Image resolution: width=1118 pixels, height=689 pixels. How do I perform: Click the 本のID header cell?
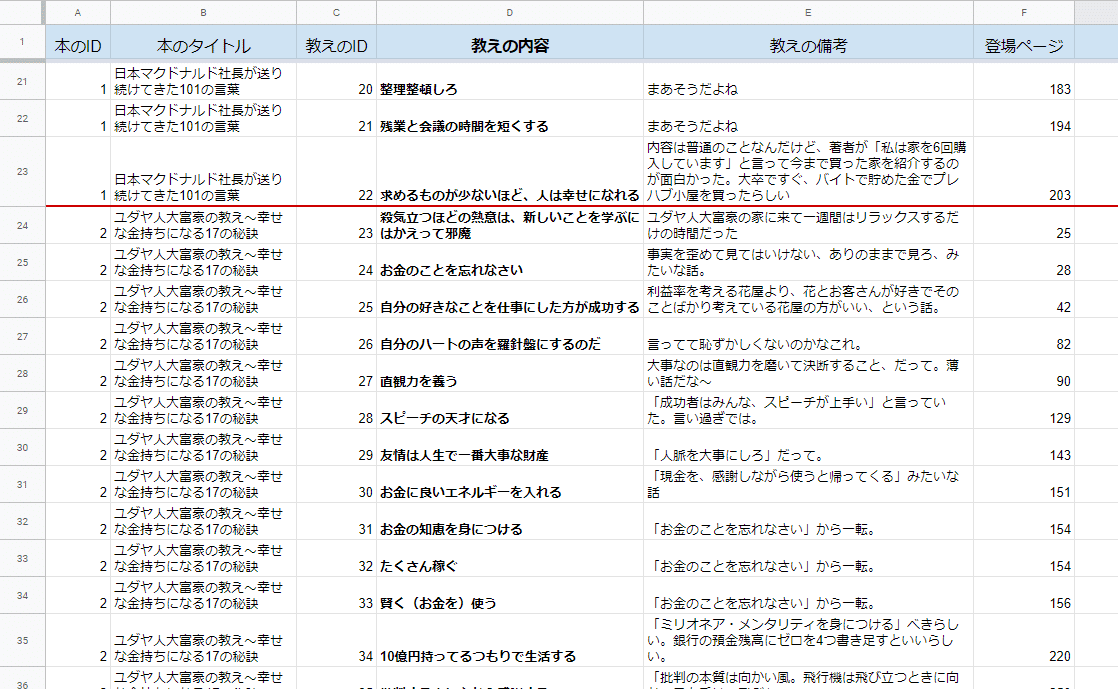(78, 42)
